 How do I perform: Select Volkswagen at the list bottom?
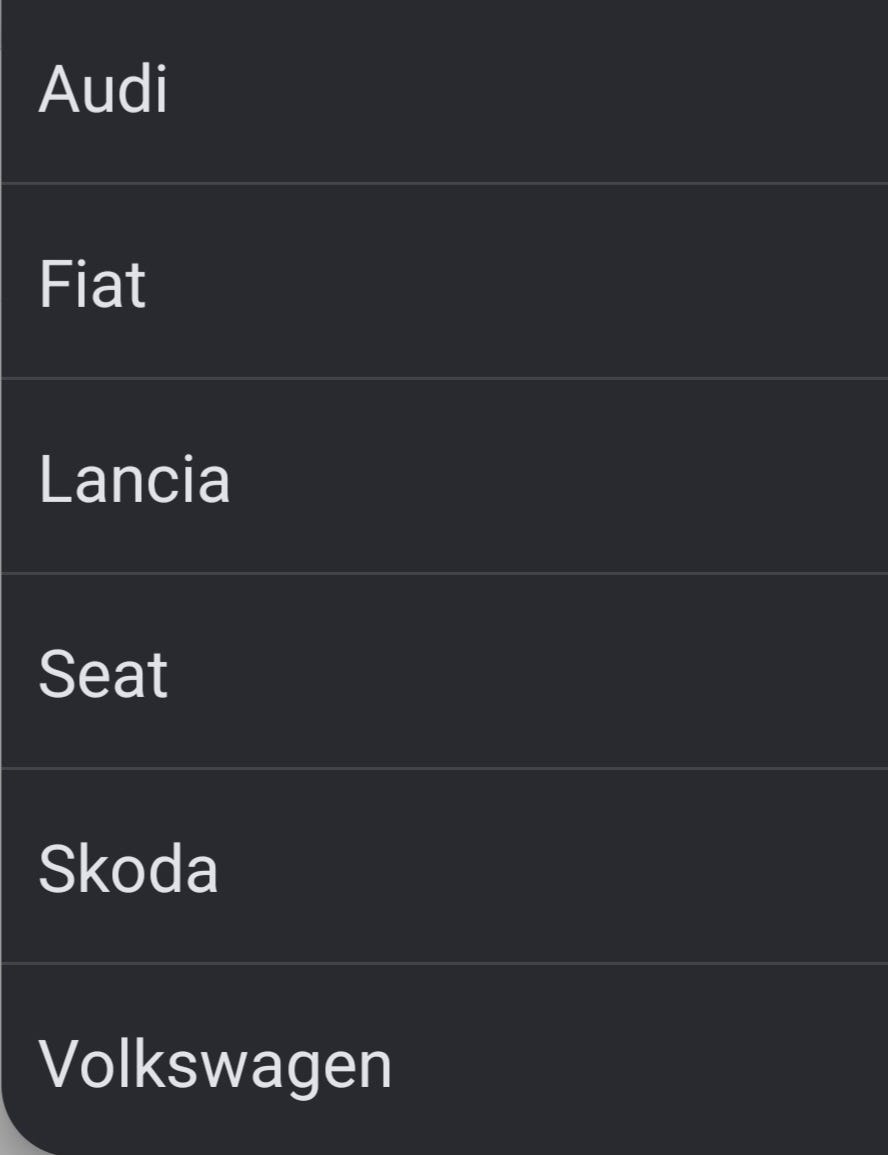(x=215, y=1064)
